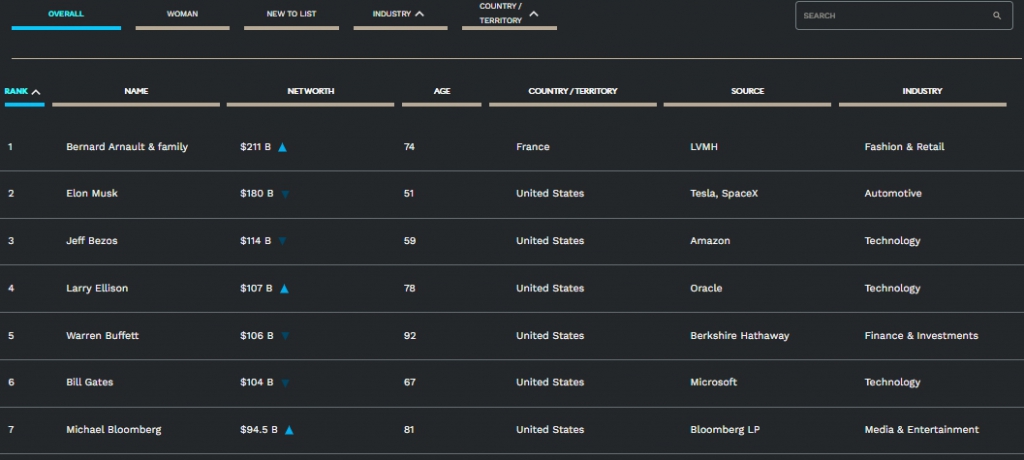The height and width of the screenshot is (460, 1024).
Task: Click down arrow next to $180 B
Action: point(285,194)
